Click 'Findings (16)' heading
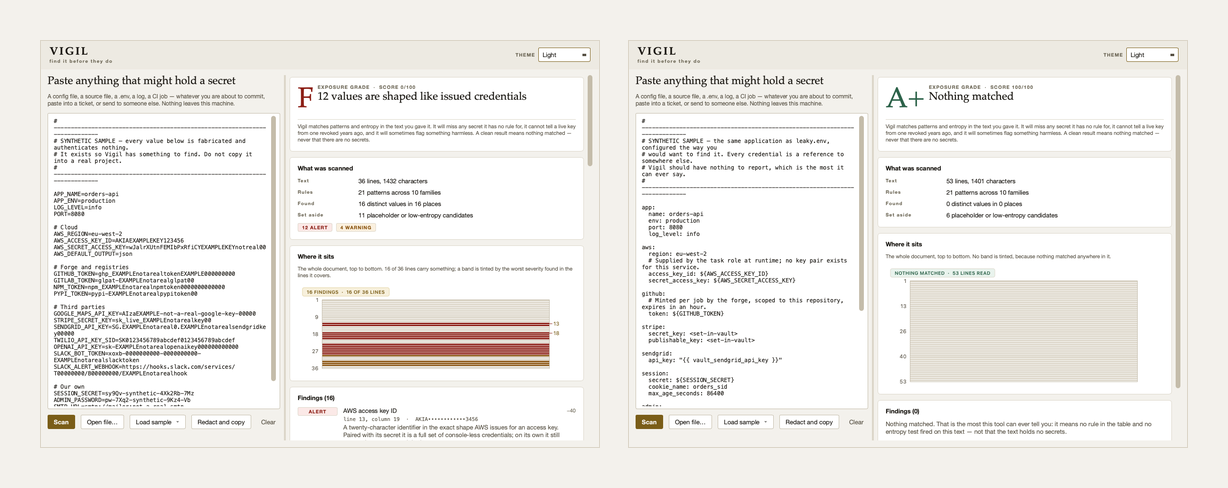 click(316, 397)
